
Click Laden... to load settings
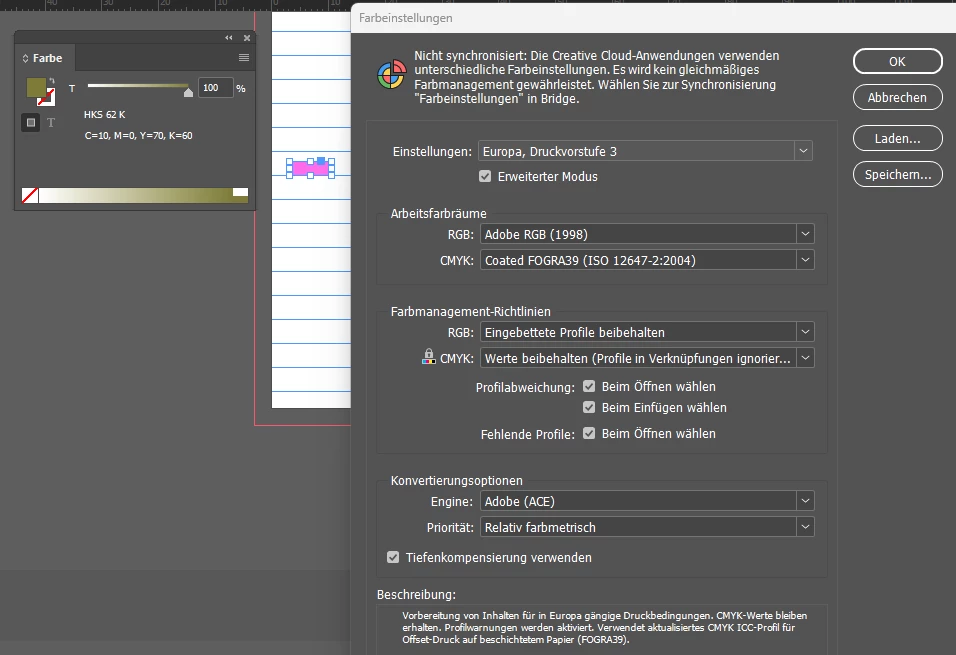897,138
